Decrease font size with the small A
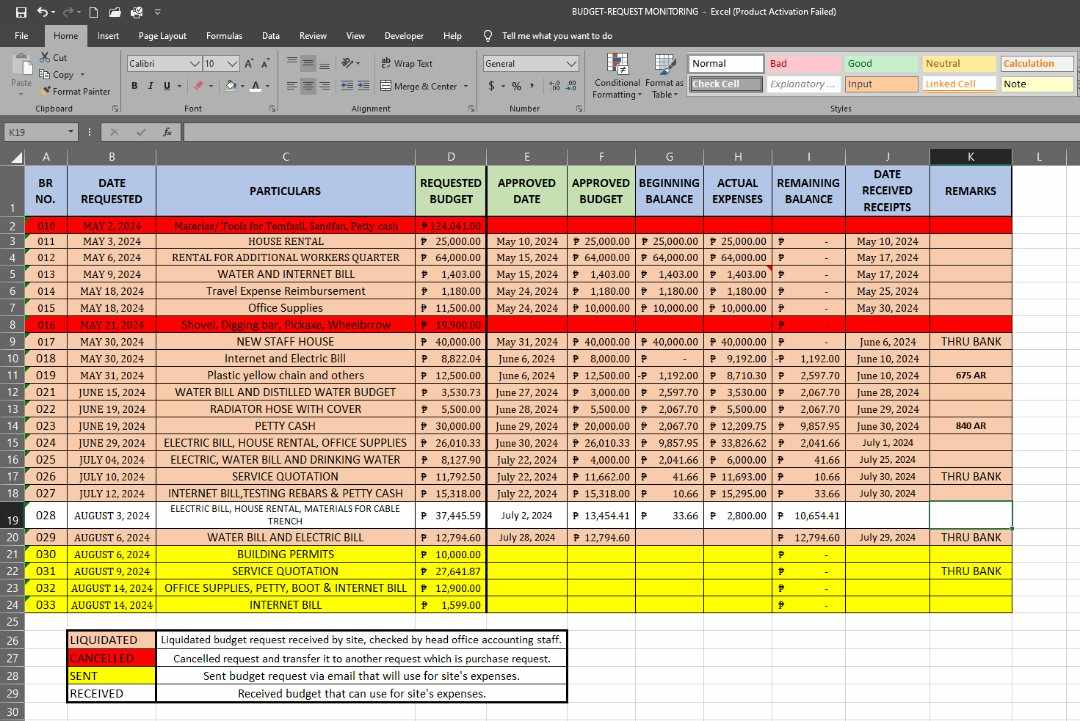This screenshot has height=721, width=1080. (x=264, y=63)
